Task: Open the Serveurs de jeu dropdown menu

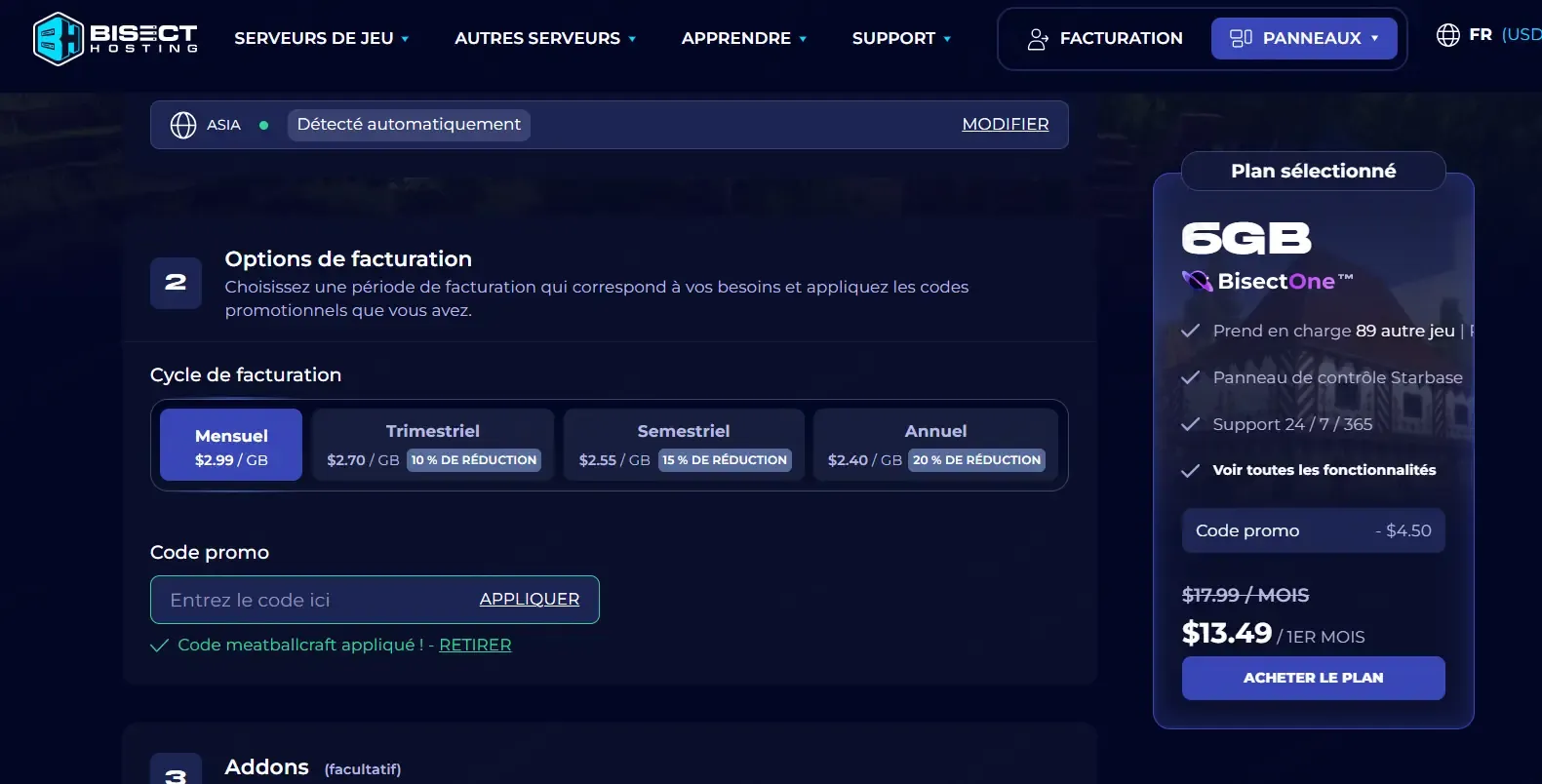Action: 322,38
